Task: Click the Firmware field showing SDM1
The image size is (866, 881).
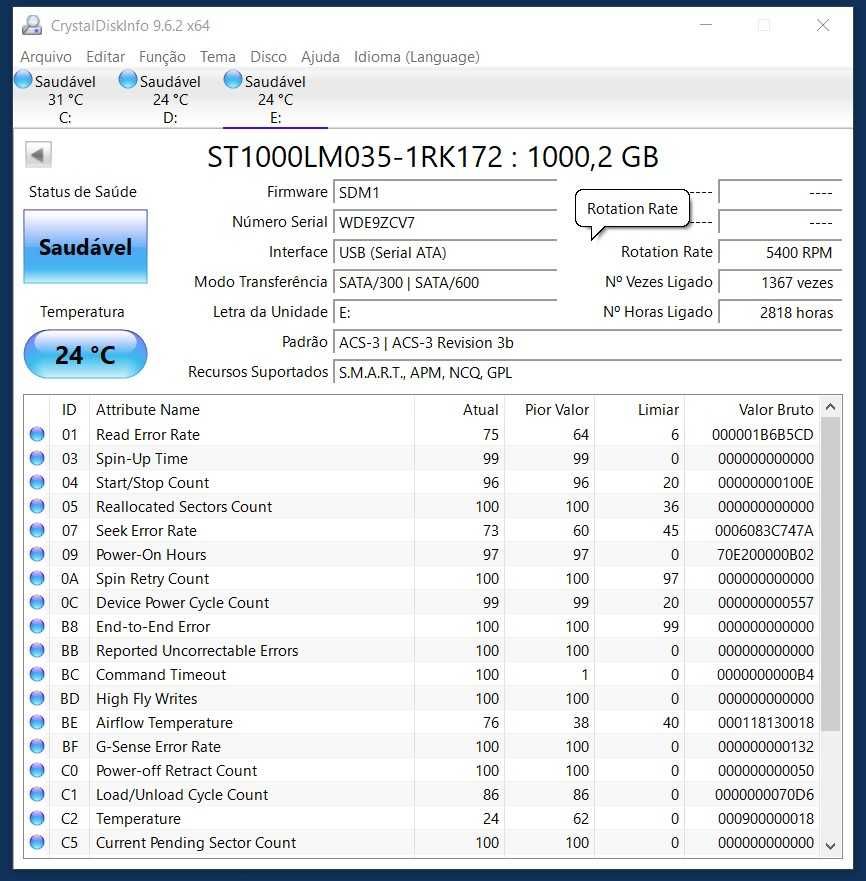Action: (x=445, y=193)
